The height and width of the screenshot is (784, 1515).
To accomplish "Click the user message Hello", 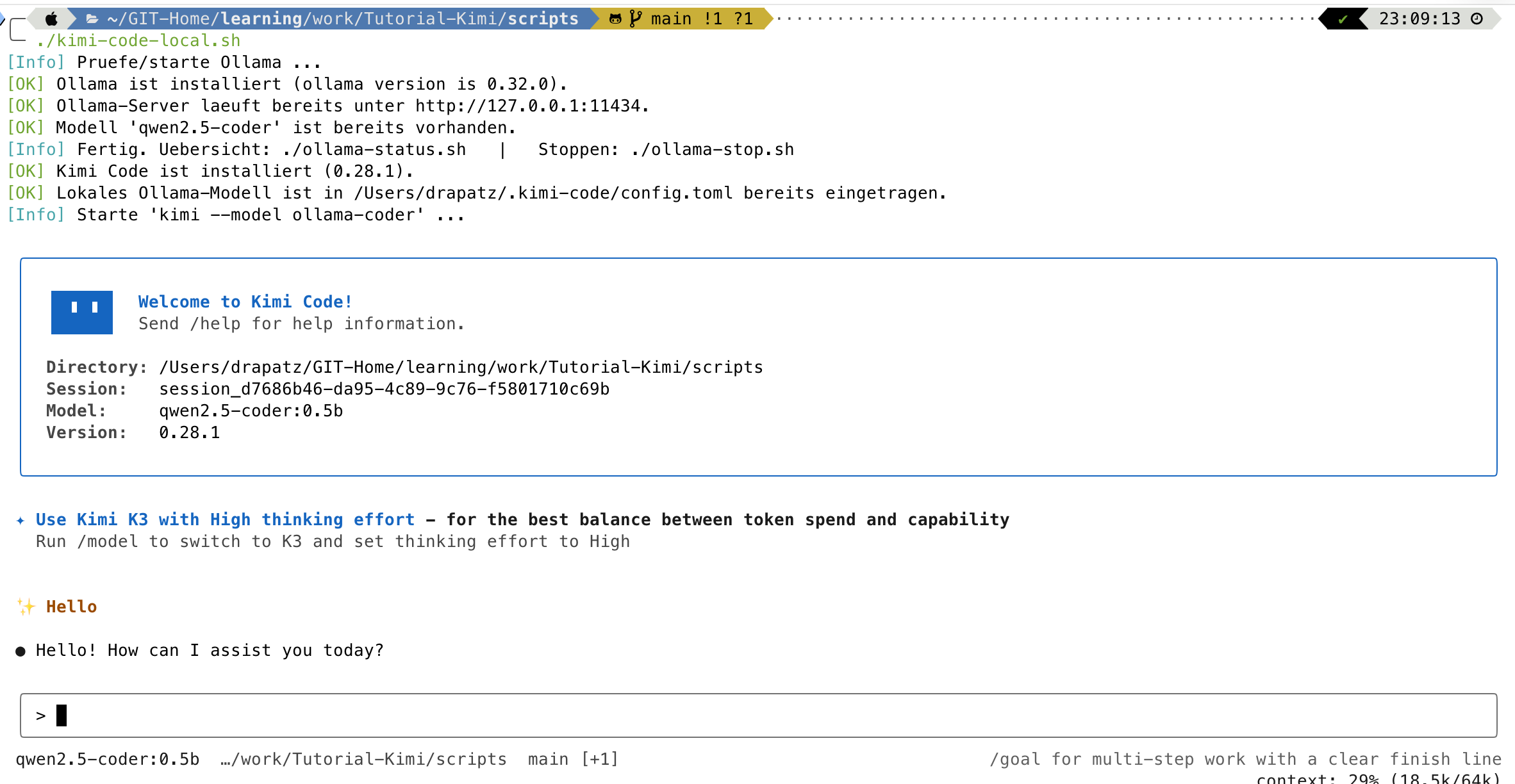I will tap(71, 607).
